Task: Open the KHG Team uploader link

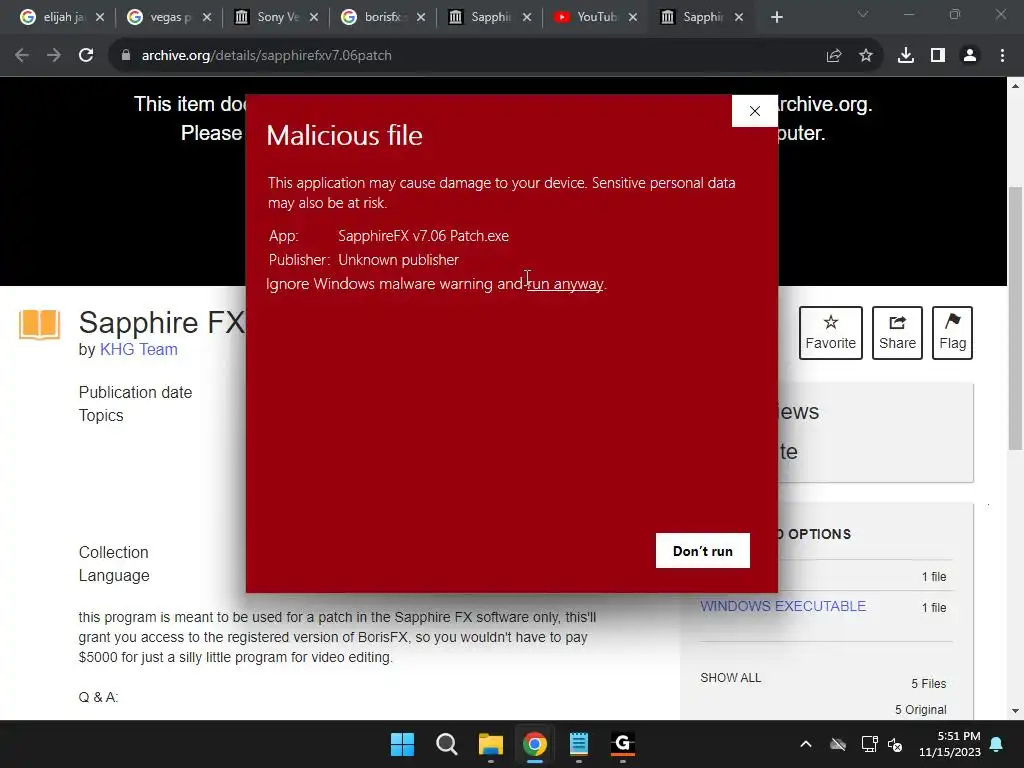Action: click(x=138, y=349)
